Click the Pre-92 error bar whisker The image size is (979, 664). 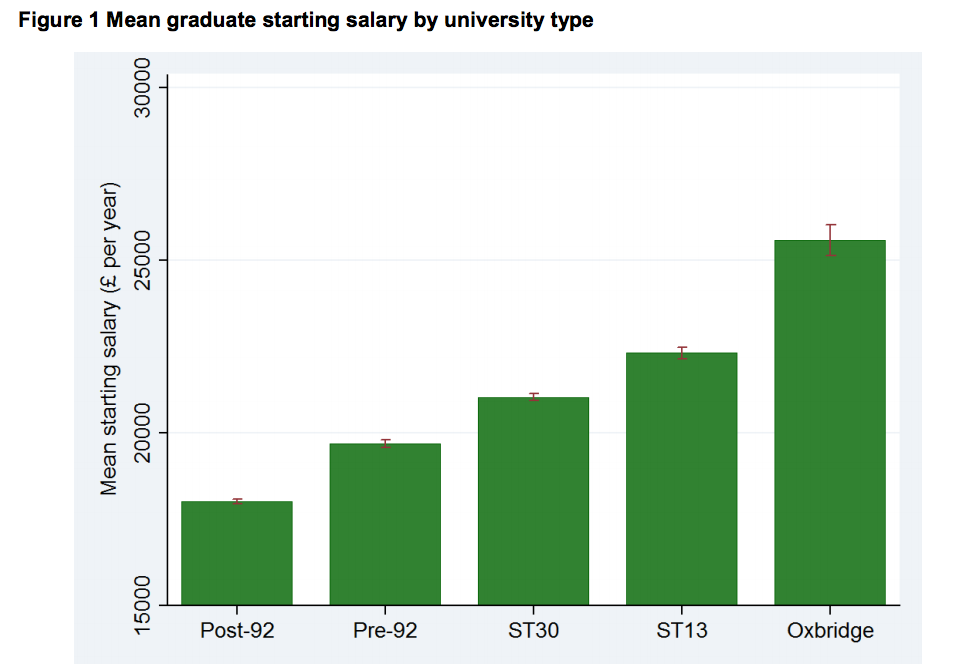click(x=385, y=443)
